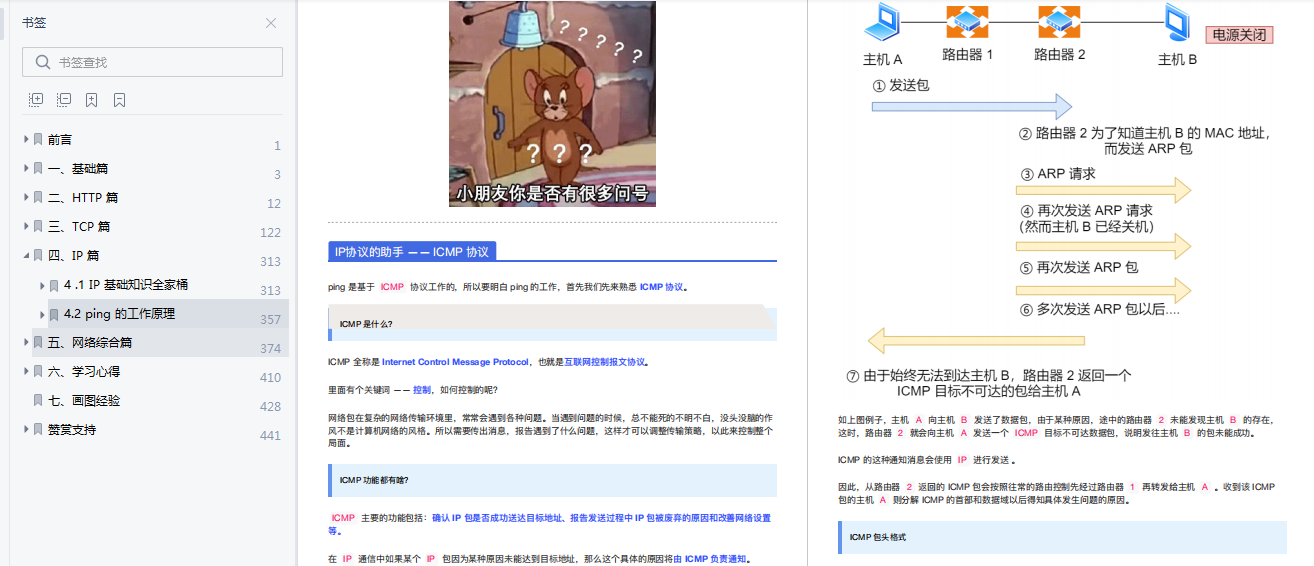
Task: Navigate to 三、TCP 篇 chapter
Action: point(79,226)
